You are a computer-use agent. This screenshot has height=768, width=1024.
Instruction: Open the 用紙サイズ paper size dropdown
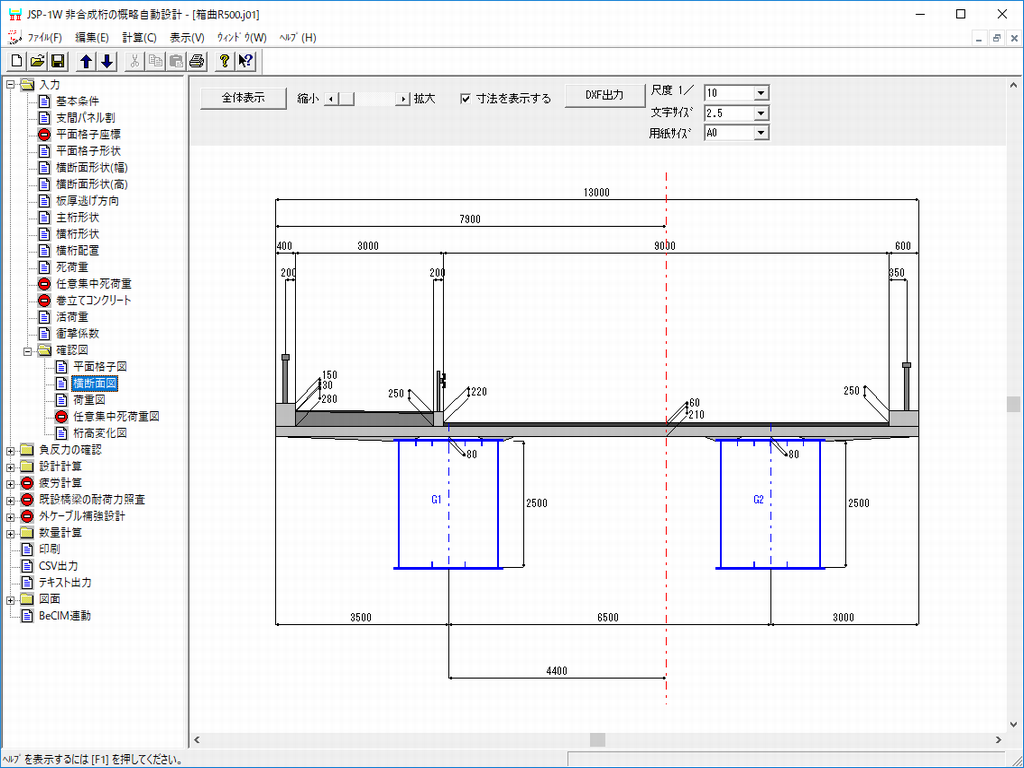point(761,133)
